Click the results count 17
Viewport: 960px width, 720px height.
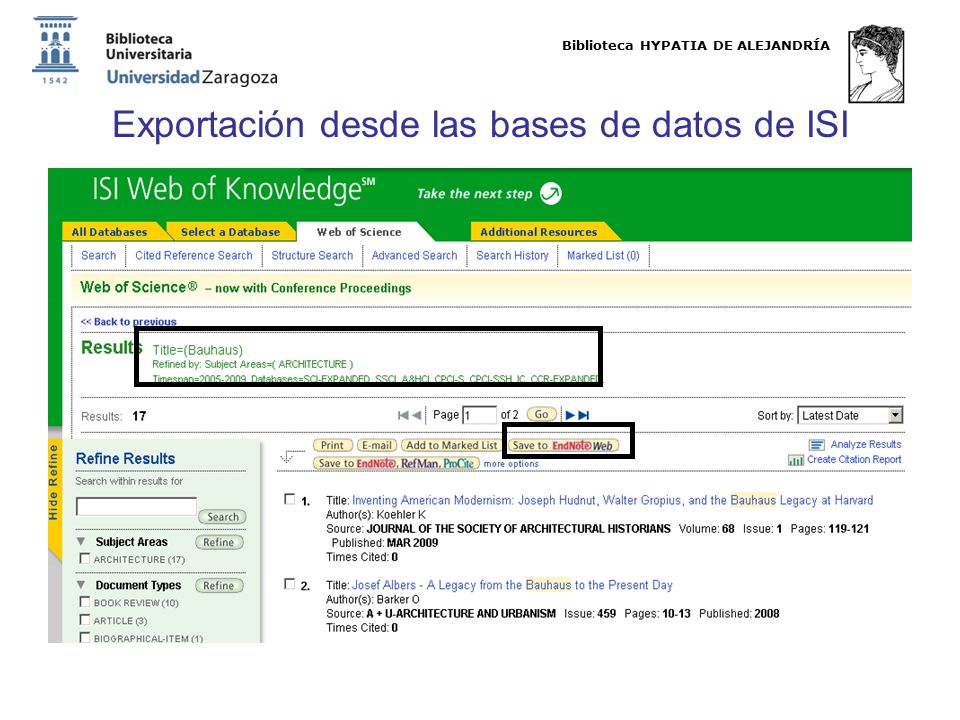pyautogui.click(x=139, y=416)
